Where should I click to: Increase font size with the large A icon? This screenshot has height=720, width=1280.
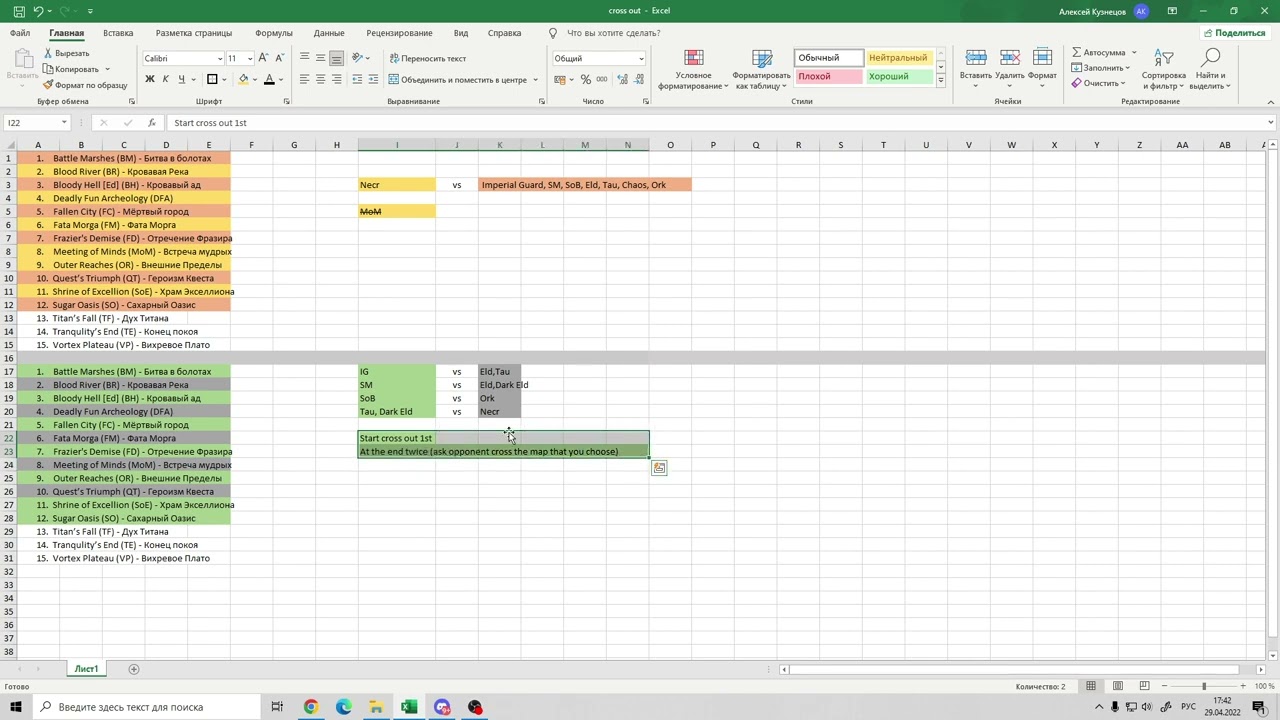pos(264,58)
